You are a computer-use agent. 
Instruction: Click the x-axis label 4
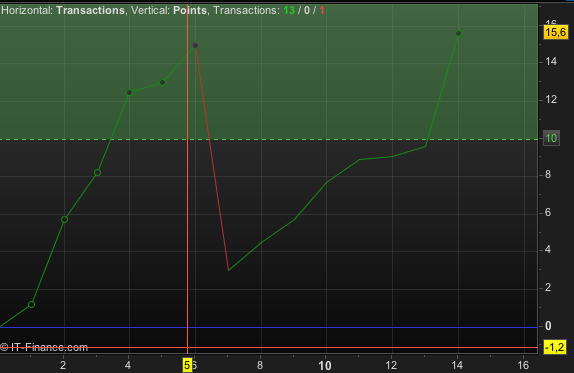click(128, 365)
